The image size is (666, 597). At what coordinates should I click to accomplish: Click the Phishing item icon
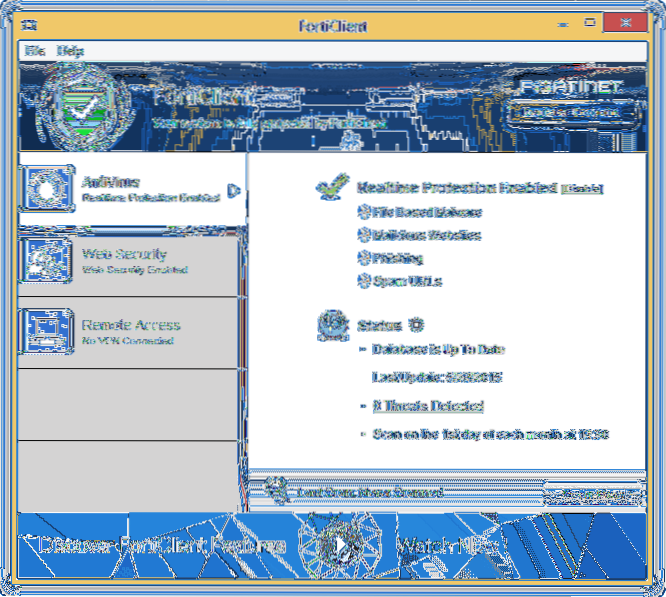click(363, 258)
